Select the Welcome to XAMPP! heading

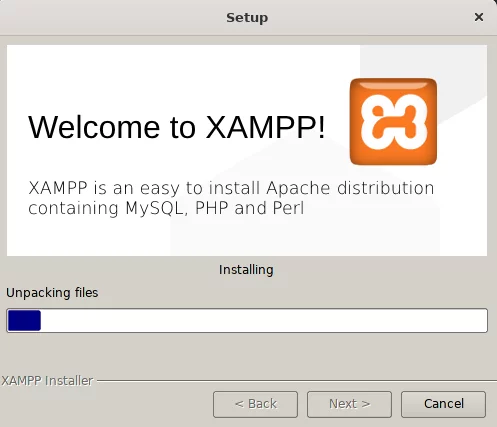pyautogui.click(x=177, y=127)
